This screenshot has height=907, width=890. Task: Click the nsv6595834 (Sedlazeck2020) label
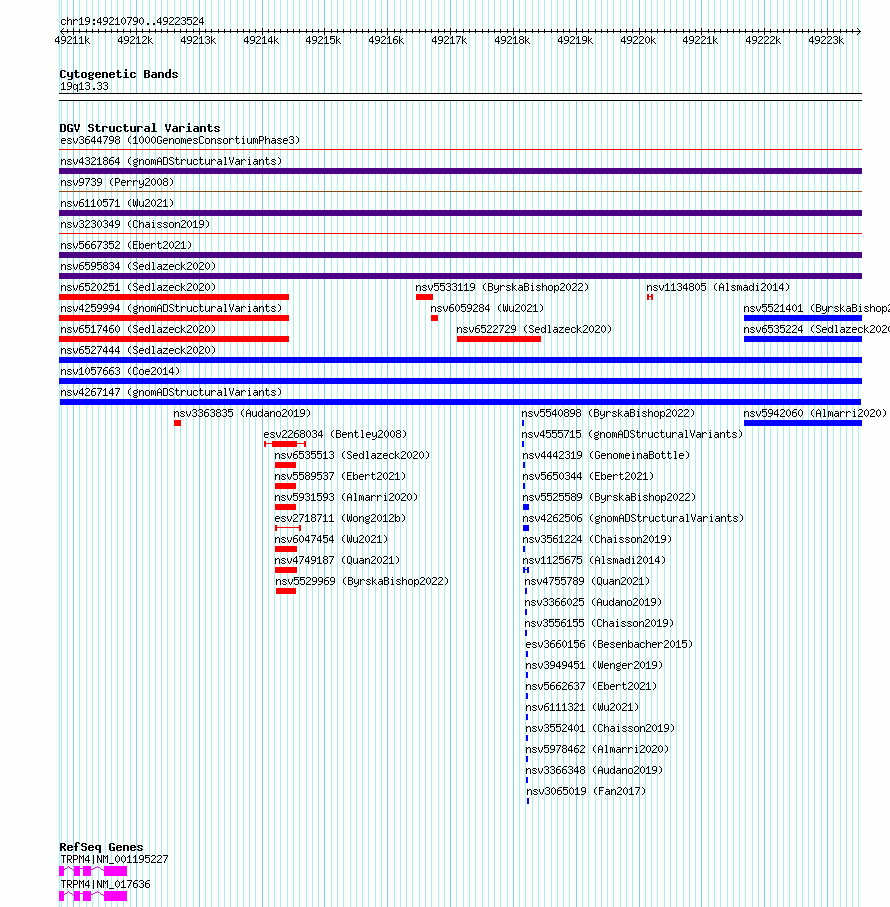138,266
